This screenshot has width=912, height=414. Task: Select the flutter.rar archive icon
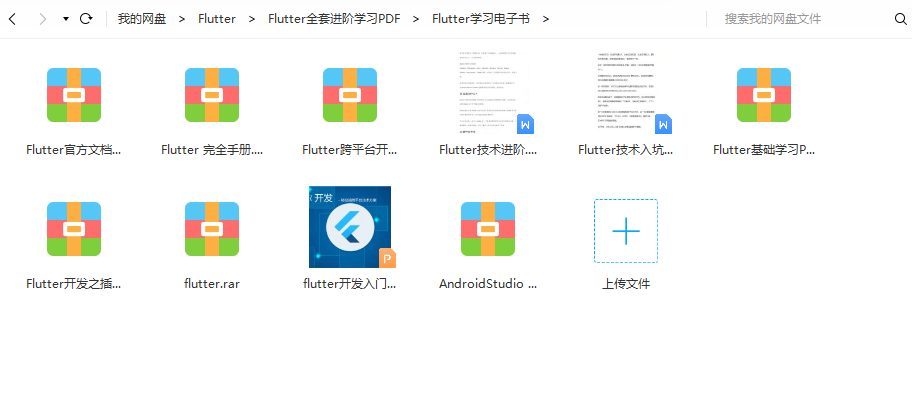[x=212, y=229]
